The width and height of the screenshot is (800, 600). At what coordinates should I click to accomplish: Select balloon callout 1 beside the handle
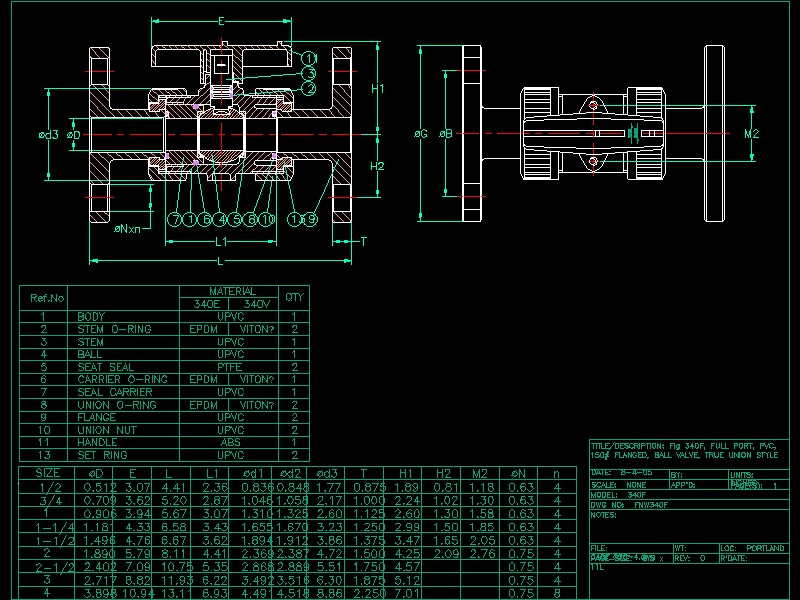pyautogui.click(x=309, y=58)
